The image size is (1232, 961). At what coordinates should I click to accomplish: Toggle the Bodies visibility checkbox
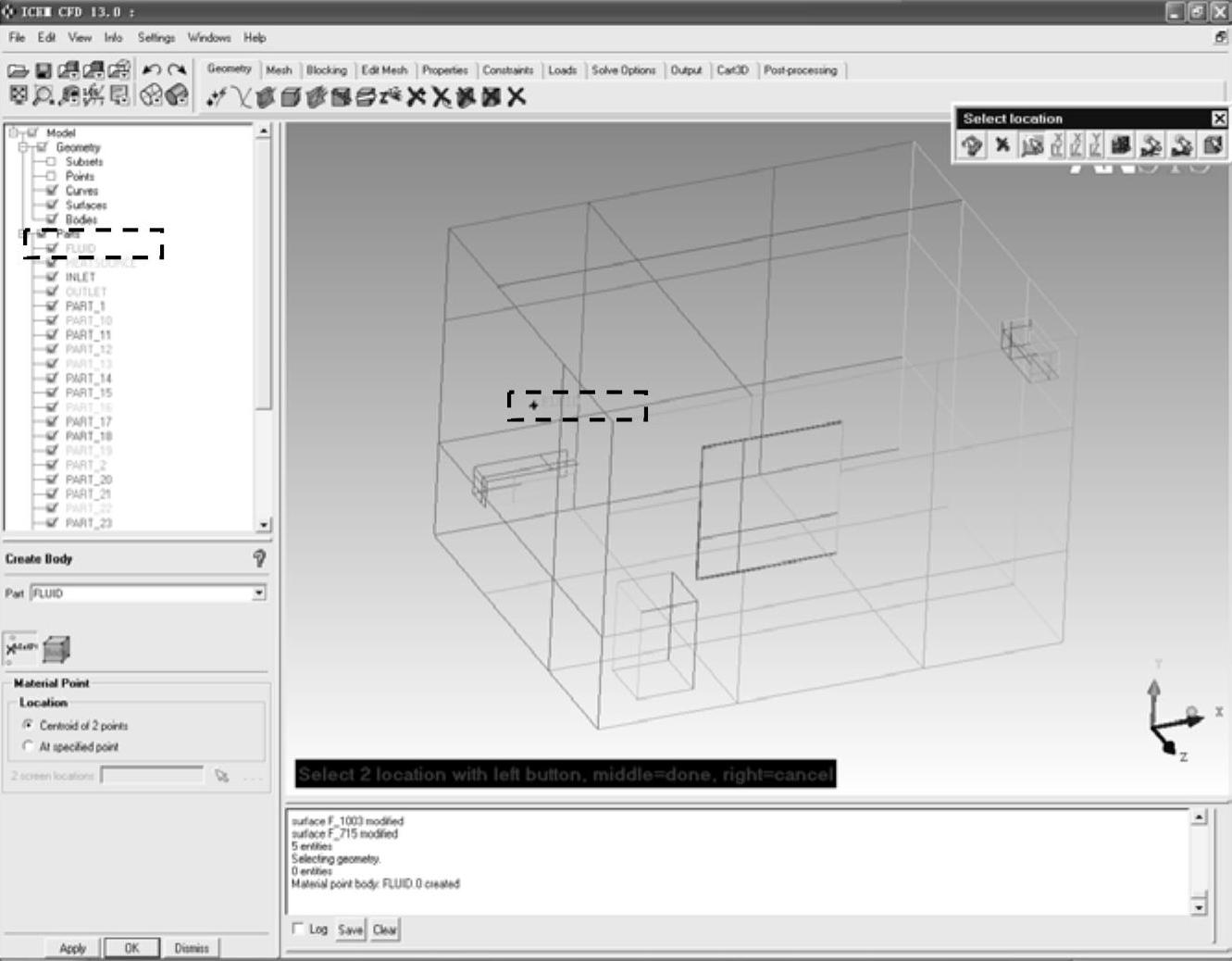51,219
